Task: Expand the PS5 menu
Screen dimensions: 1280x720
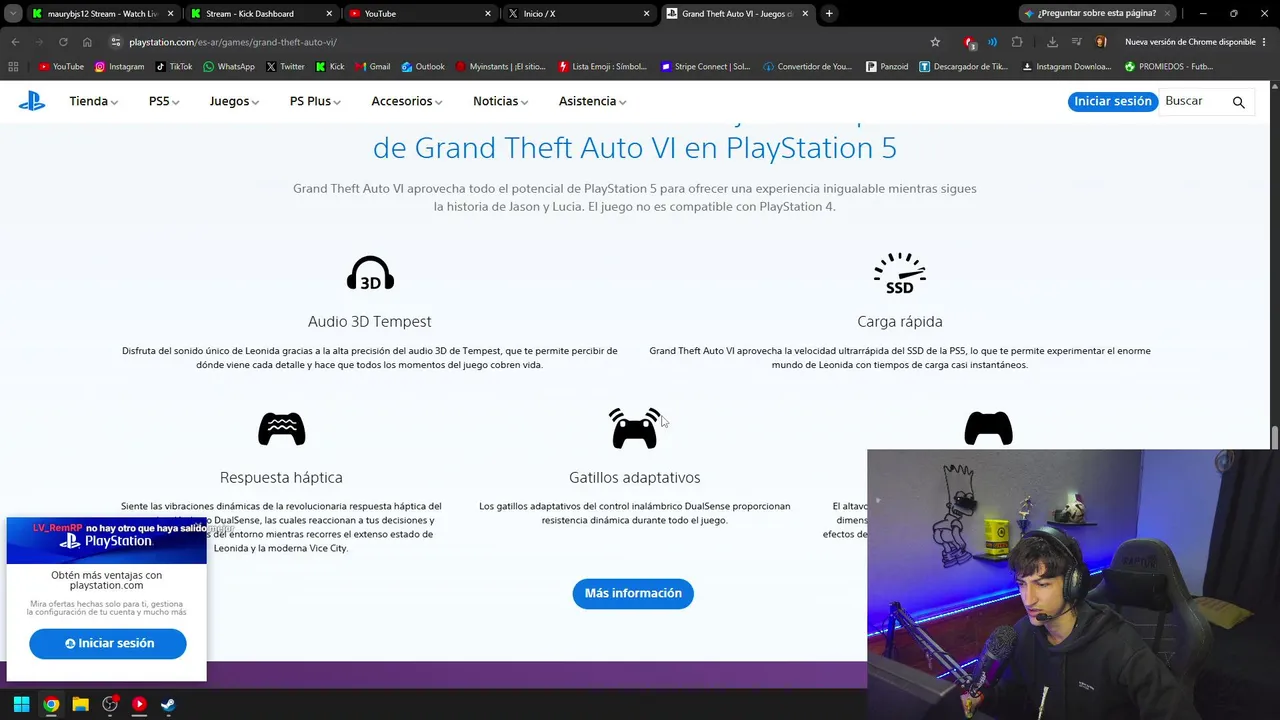Action: tap(164, 101)
